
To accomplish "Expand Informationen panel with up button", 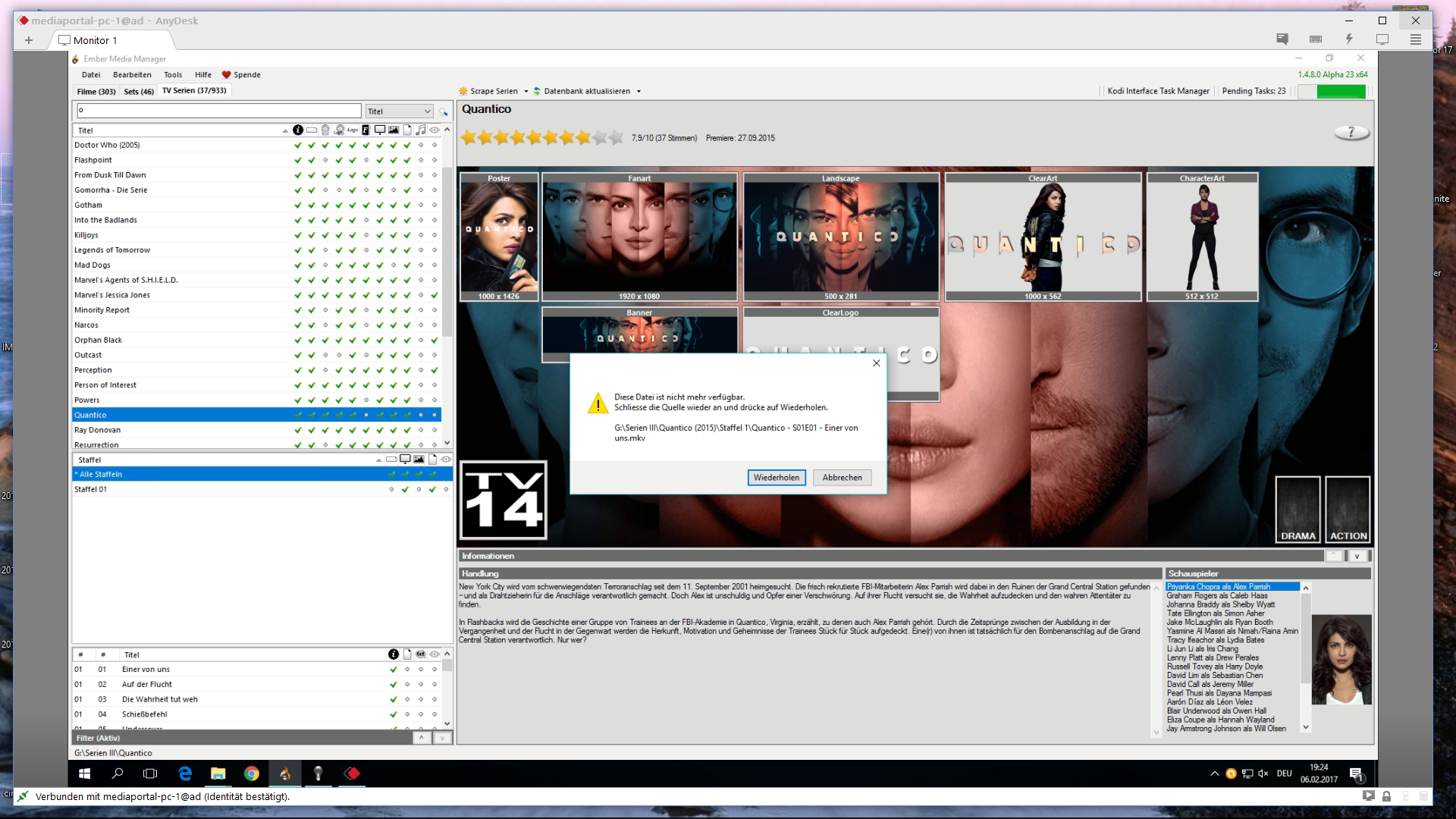I will [x=1335, y=556].
